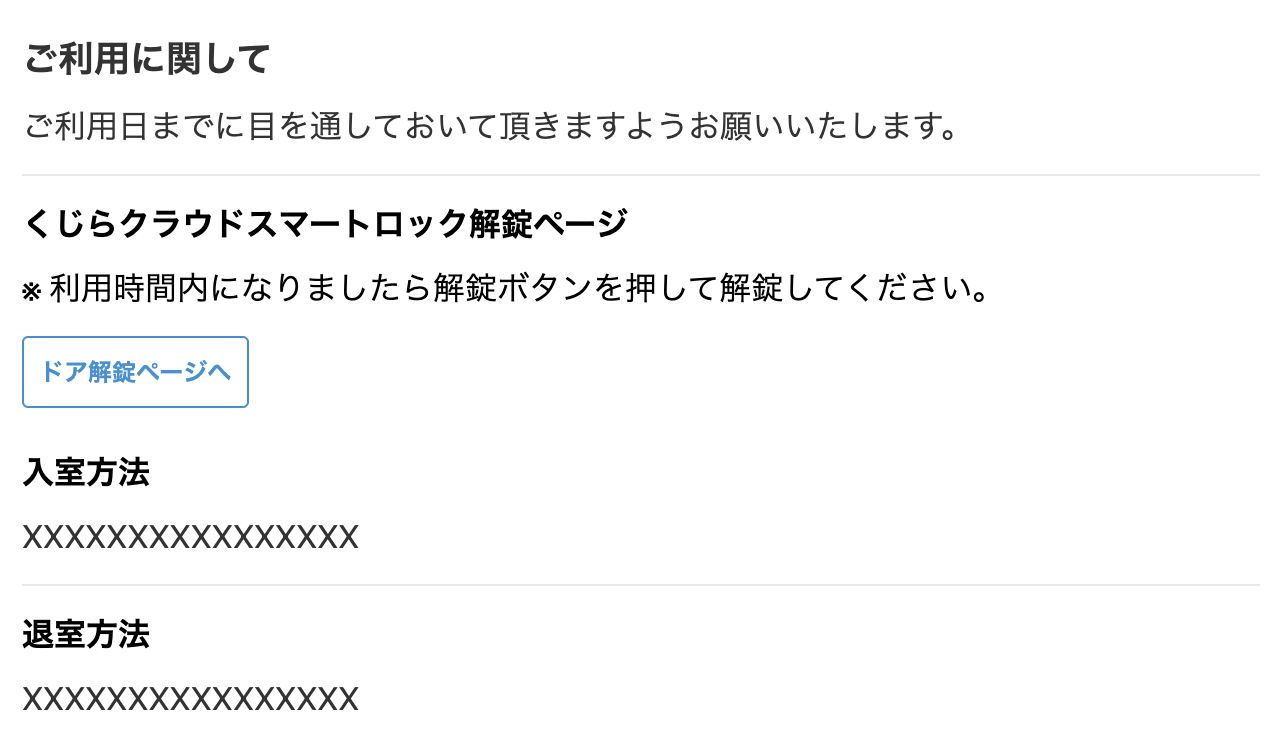Select the くじらクラウドスマートロック解錠ページ heading

tap(325, 223)
